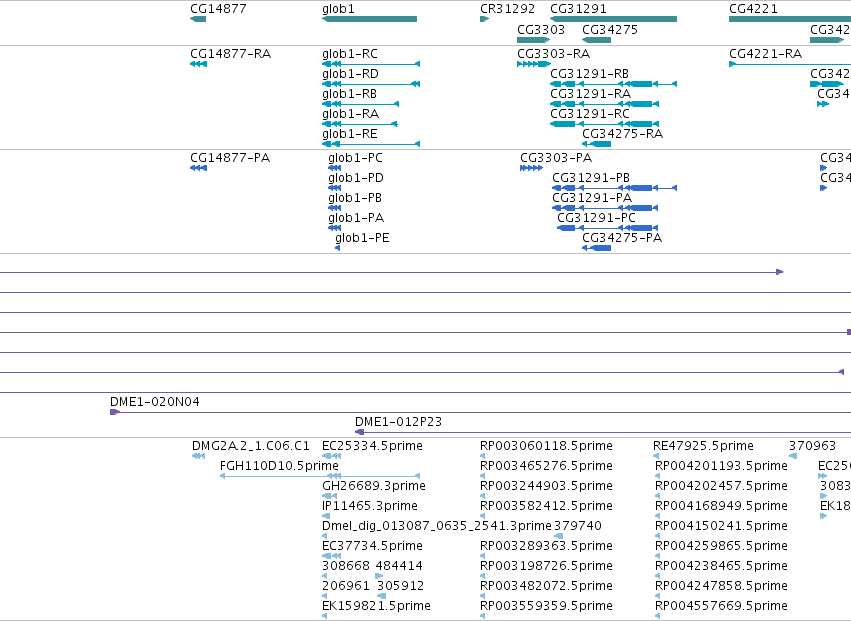The image size is (851, 621).
Task: Select transcript glob1-RB
Action: [350, 94]
